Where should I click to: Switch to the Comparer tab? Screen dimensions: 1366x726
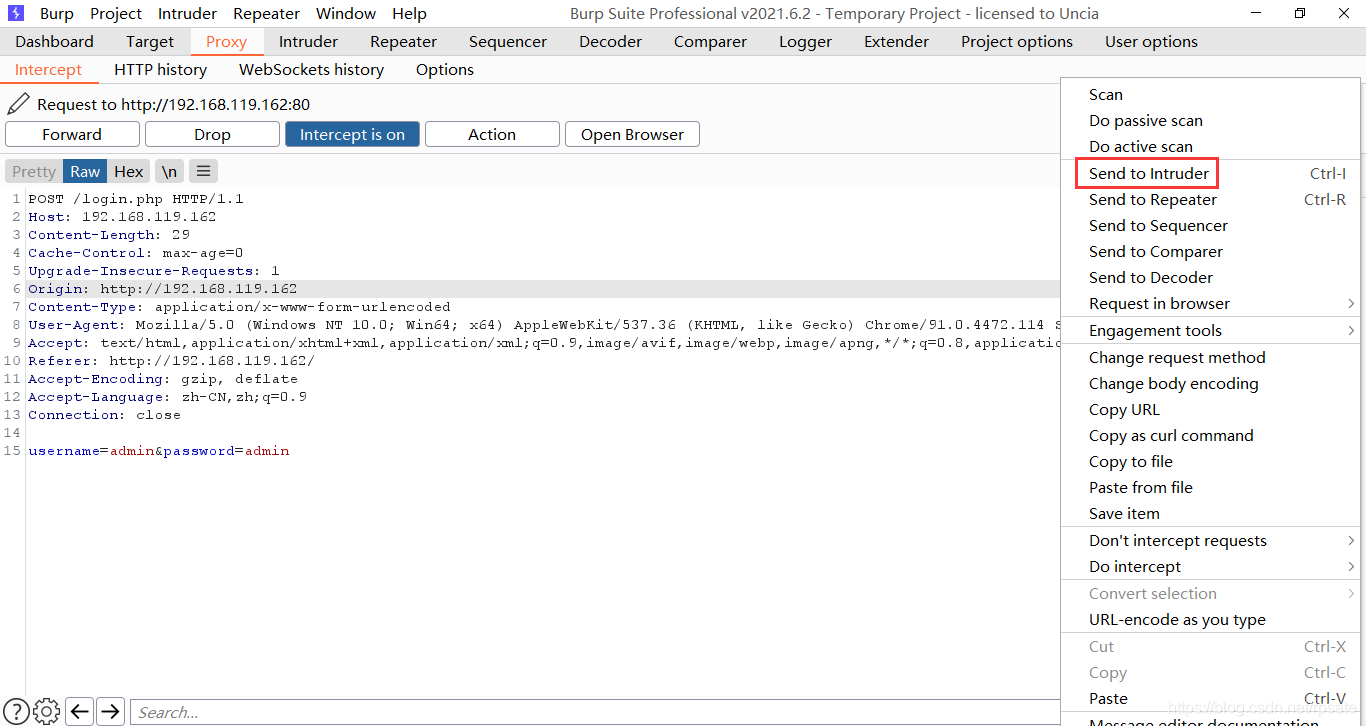[x=710, y=41]
